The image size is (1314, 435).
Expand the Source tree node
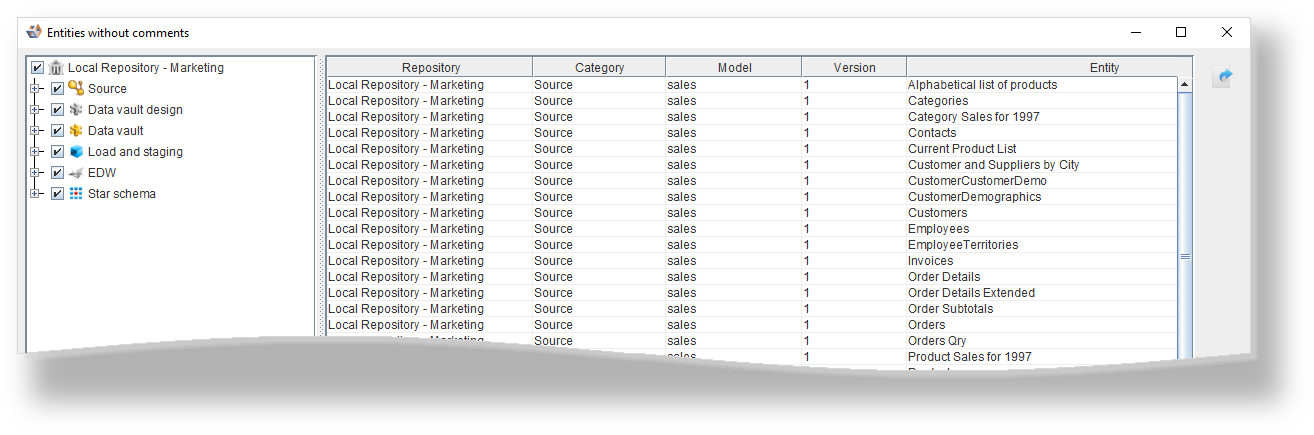point(36,89)
